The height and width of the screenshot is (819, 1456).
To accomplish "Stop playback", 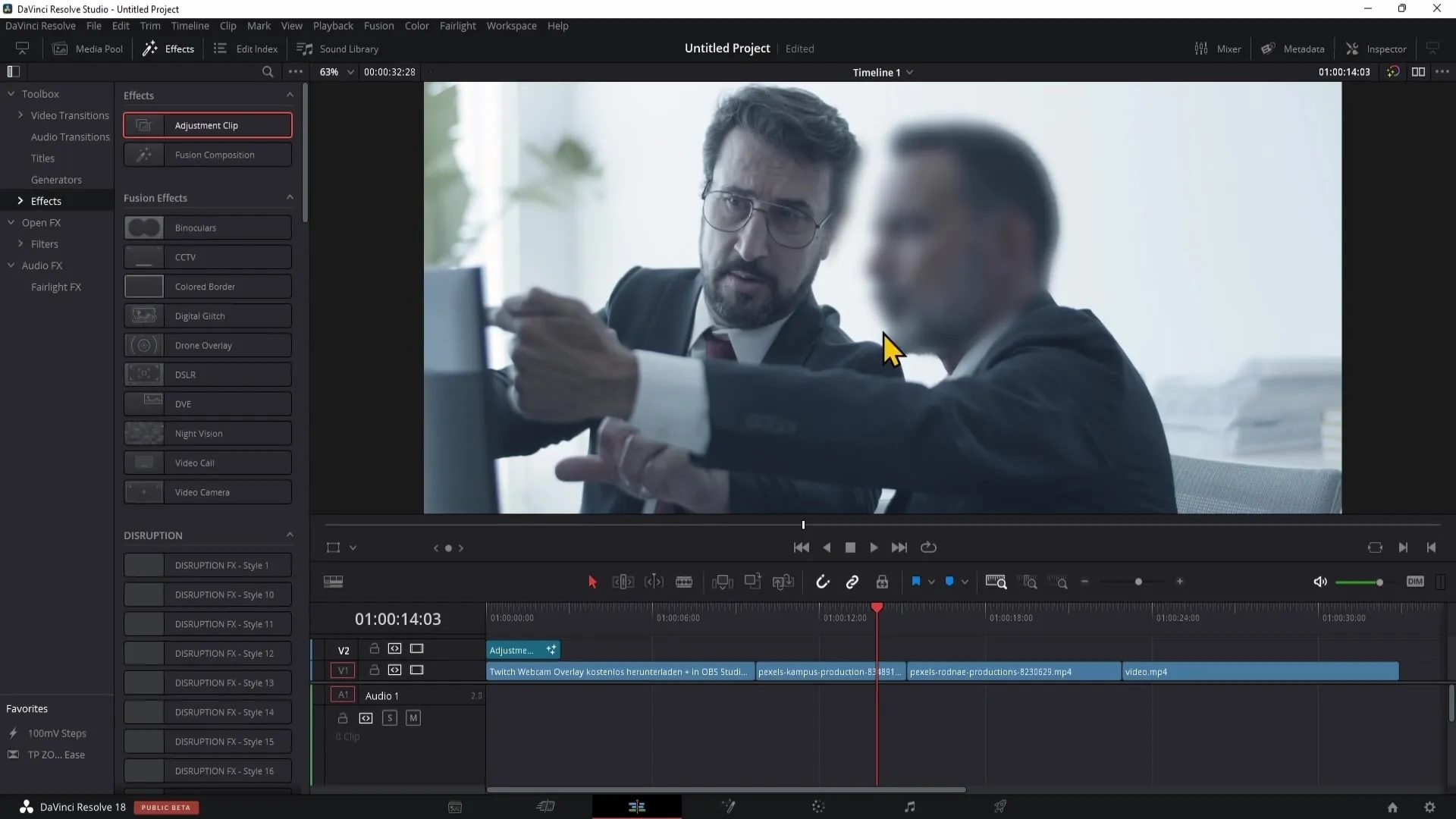I will (850, 548).
